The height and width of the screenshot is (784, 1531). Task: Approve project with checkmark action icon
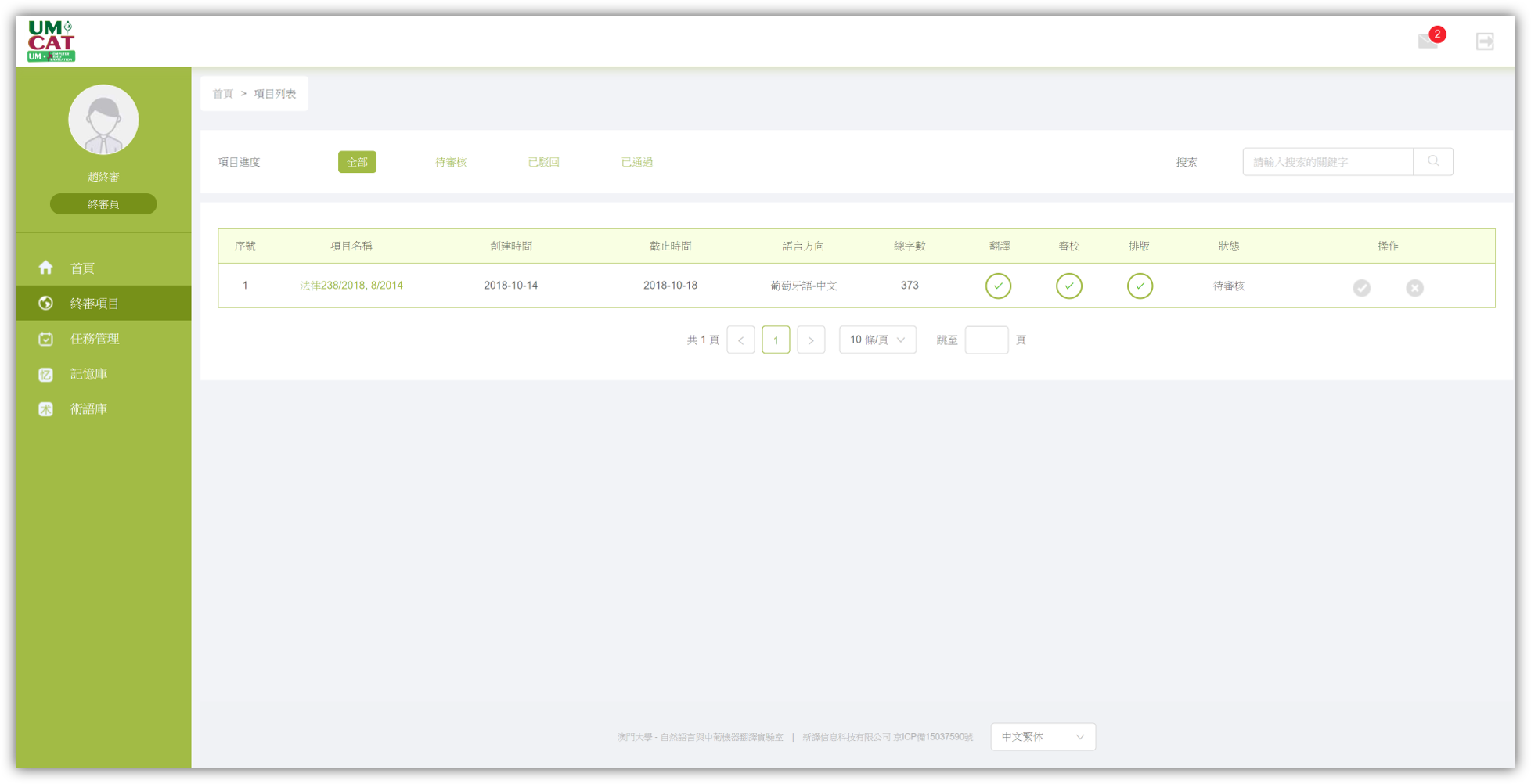coord(1362,287)
